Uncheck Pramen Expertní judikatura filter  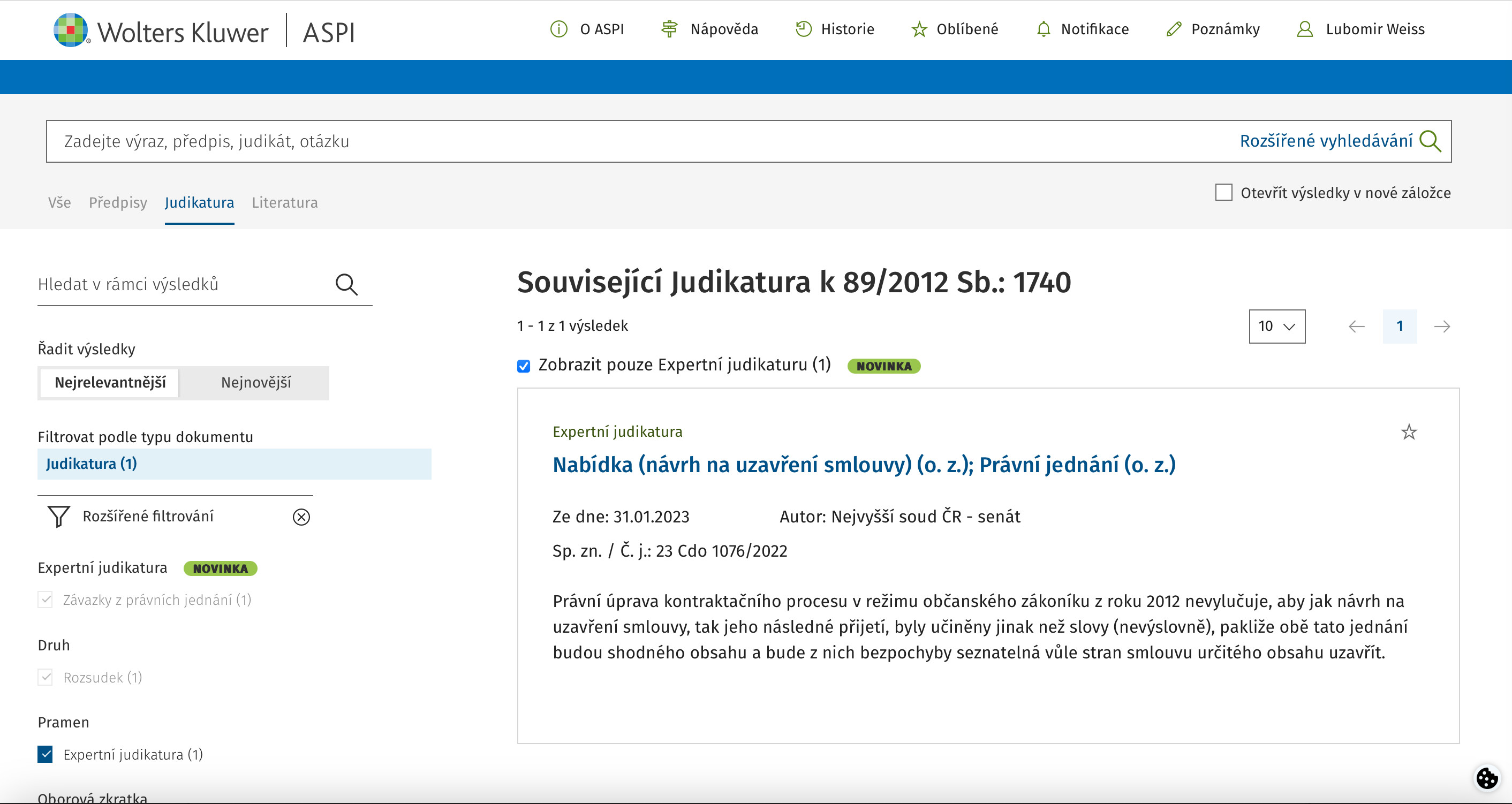tap(45, 754)
